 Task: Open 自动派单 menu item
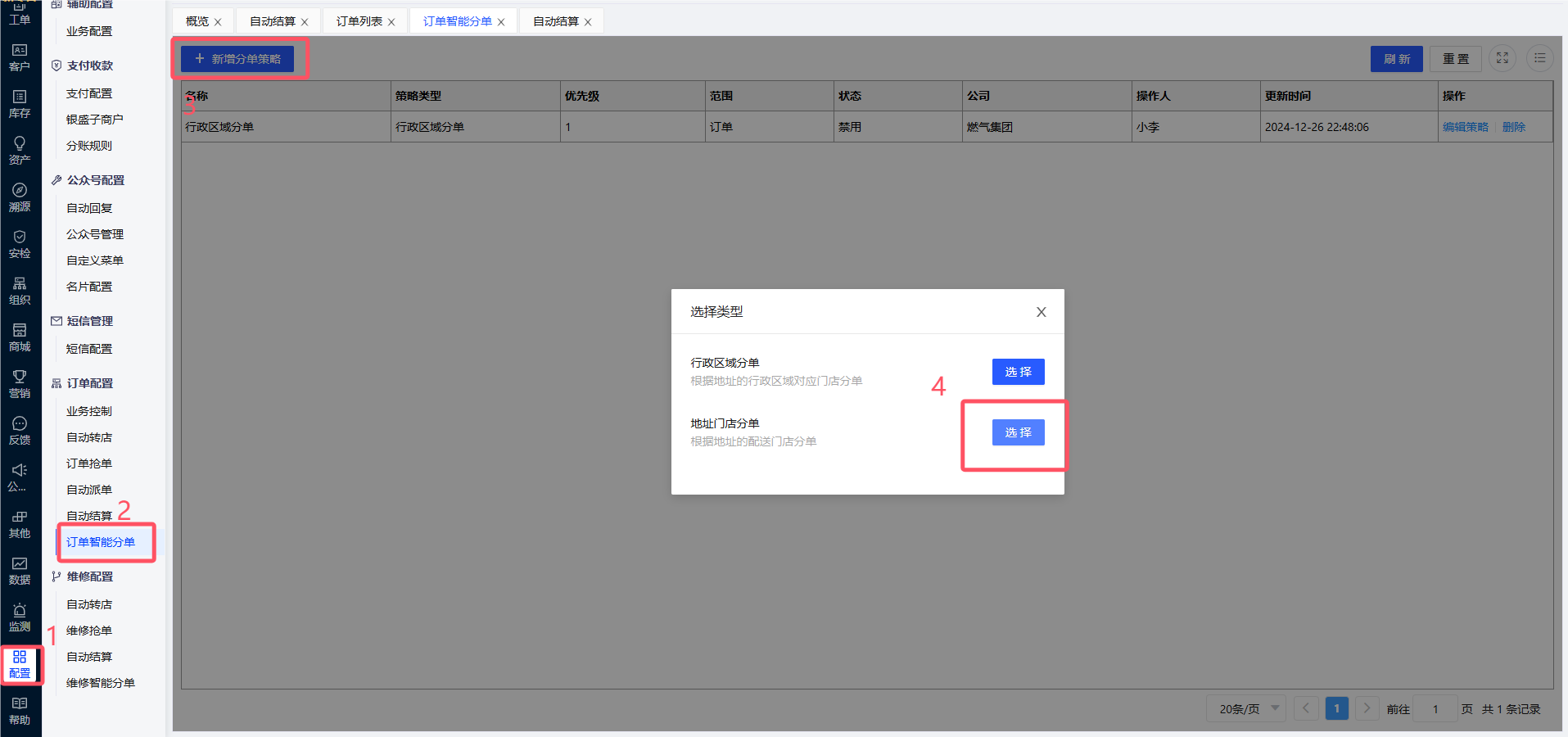pos(89,490)
